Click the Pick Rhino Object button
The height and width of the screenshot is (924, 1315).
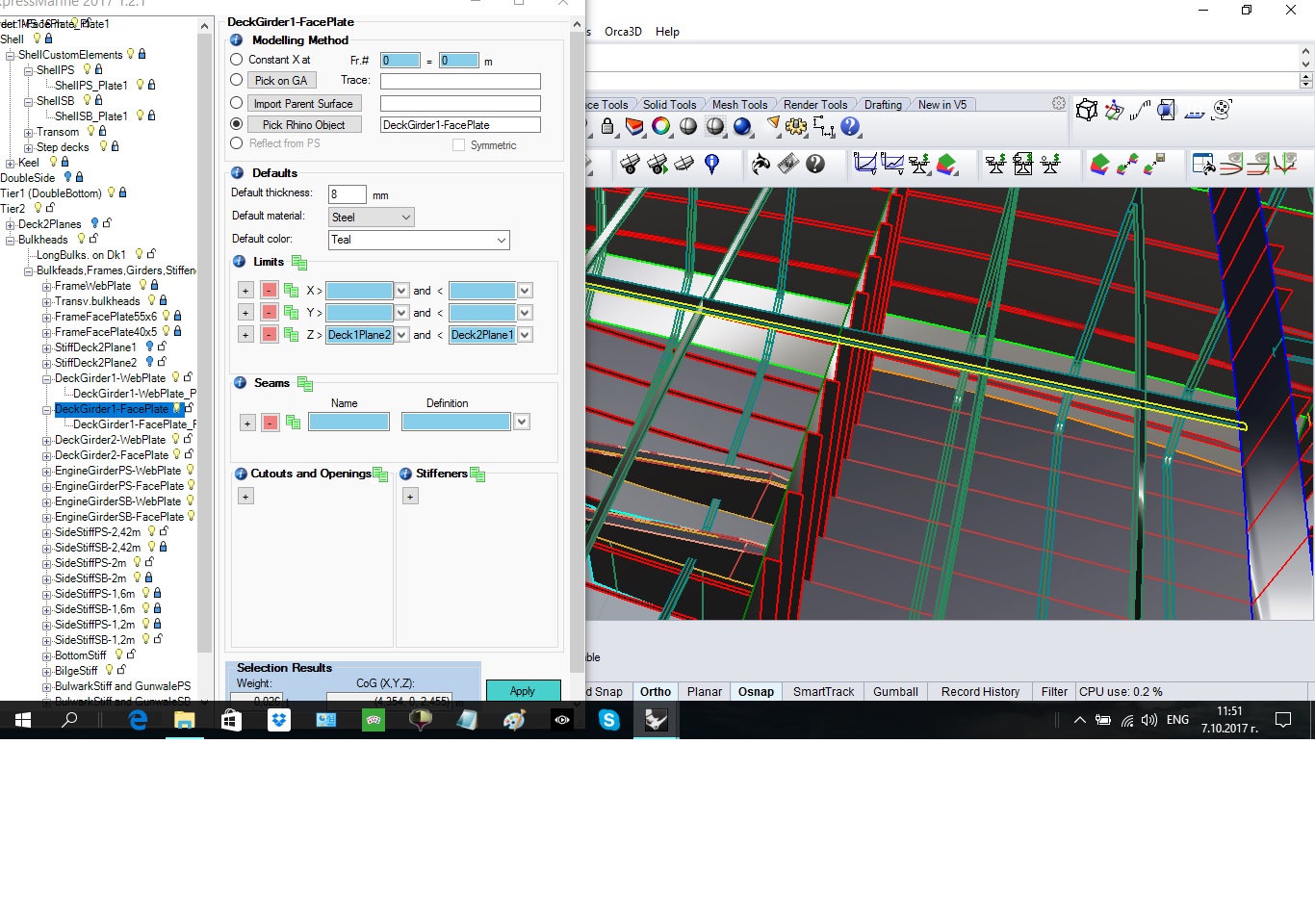coord(303,125)
